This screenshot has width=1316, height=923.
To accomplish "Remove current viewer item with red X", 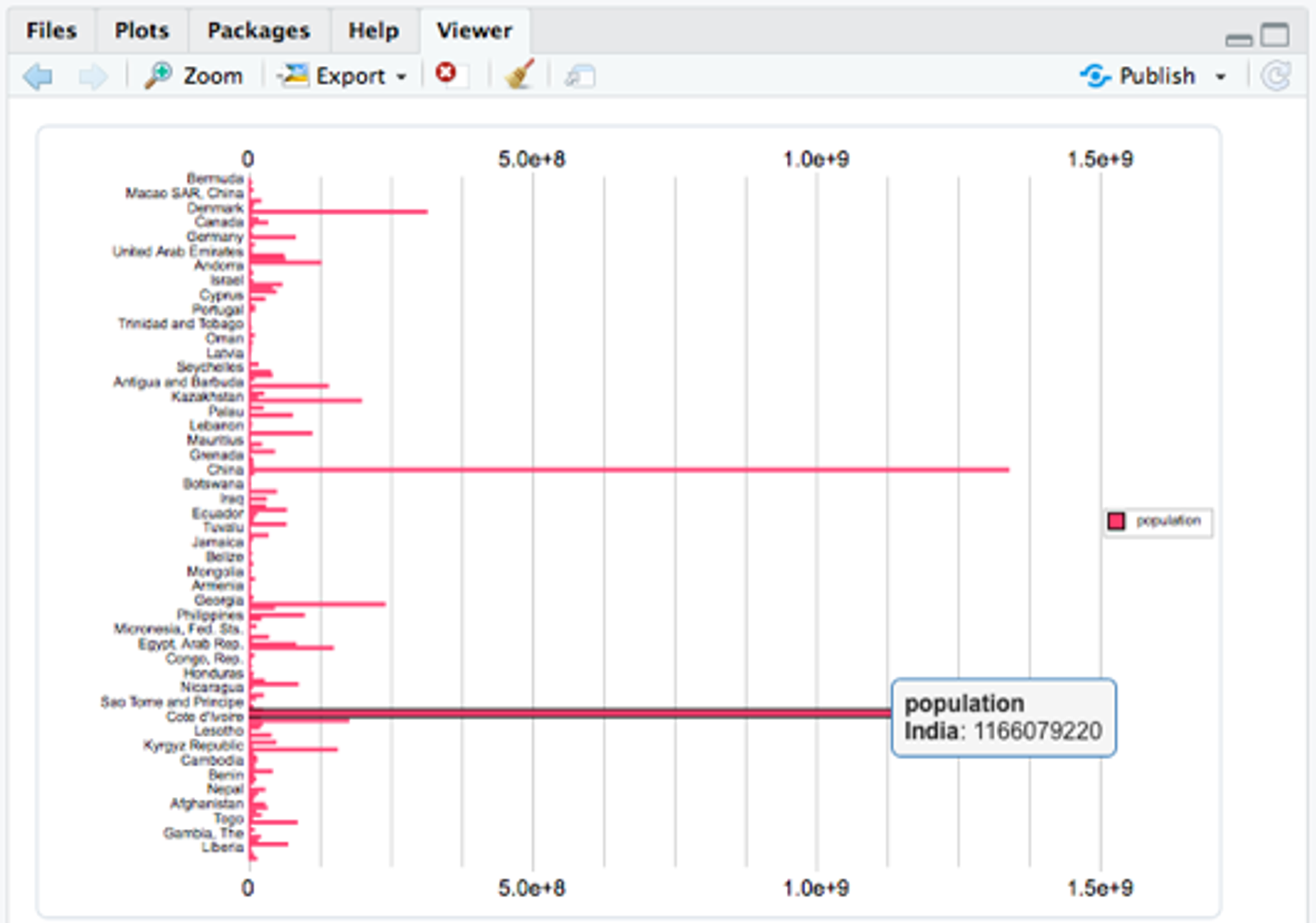I will [446, 73].
